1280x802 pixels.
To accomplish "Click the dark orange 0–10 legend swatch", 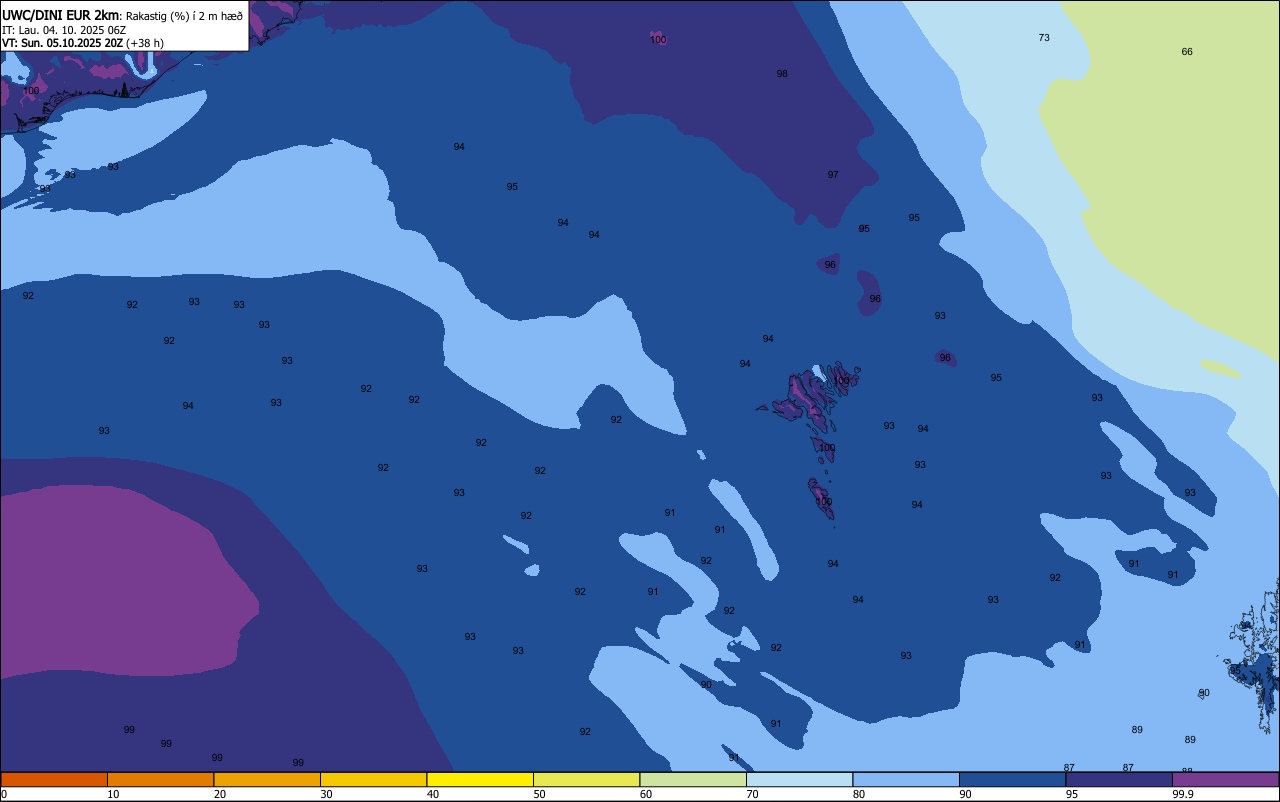I will tap(54, 779).
